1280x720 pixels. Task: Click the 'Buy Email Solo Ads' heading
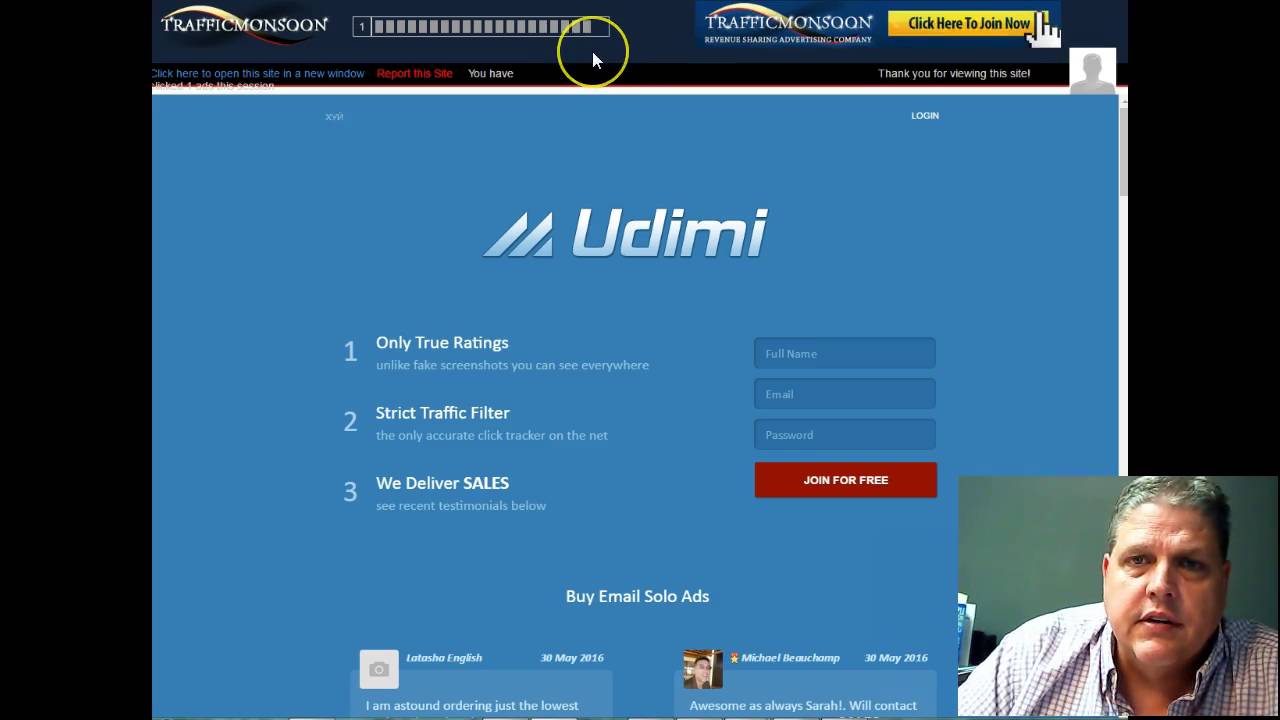[637, 596]
